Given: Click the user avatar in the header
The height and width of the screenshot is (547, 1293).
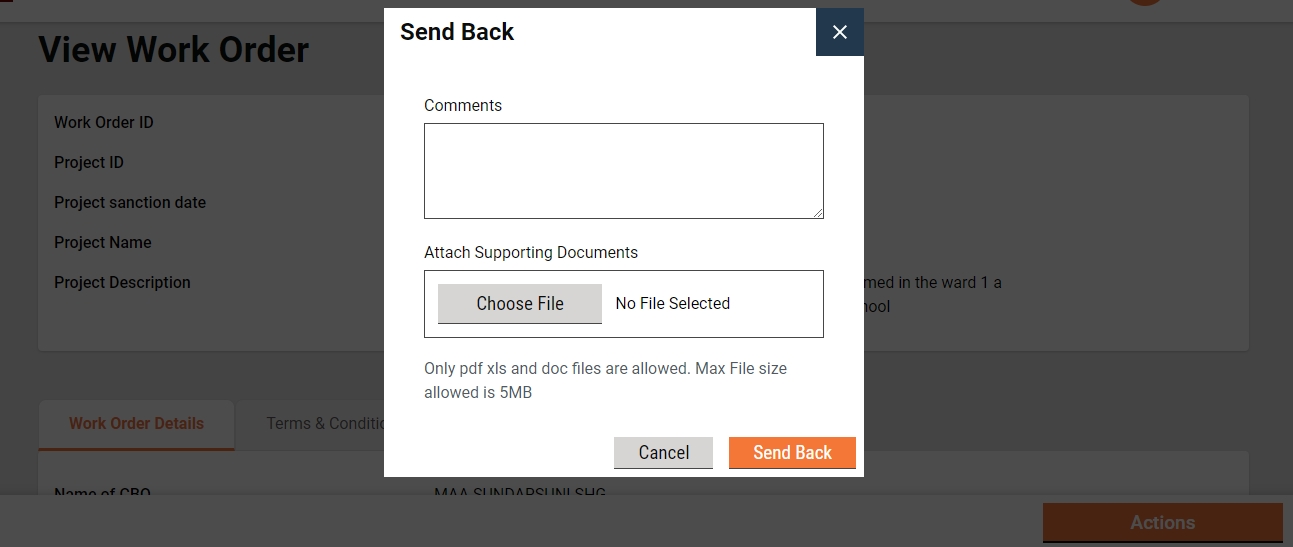Looking at the screenshot, I should click(x=1145, y=3).
